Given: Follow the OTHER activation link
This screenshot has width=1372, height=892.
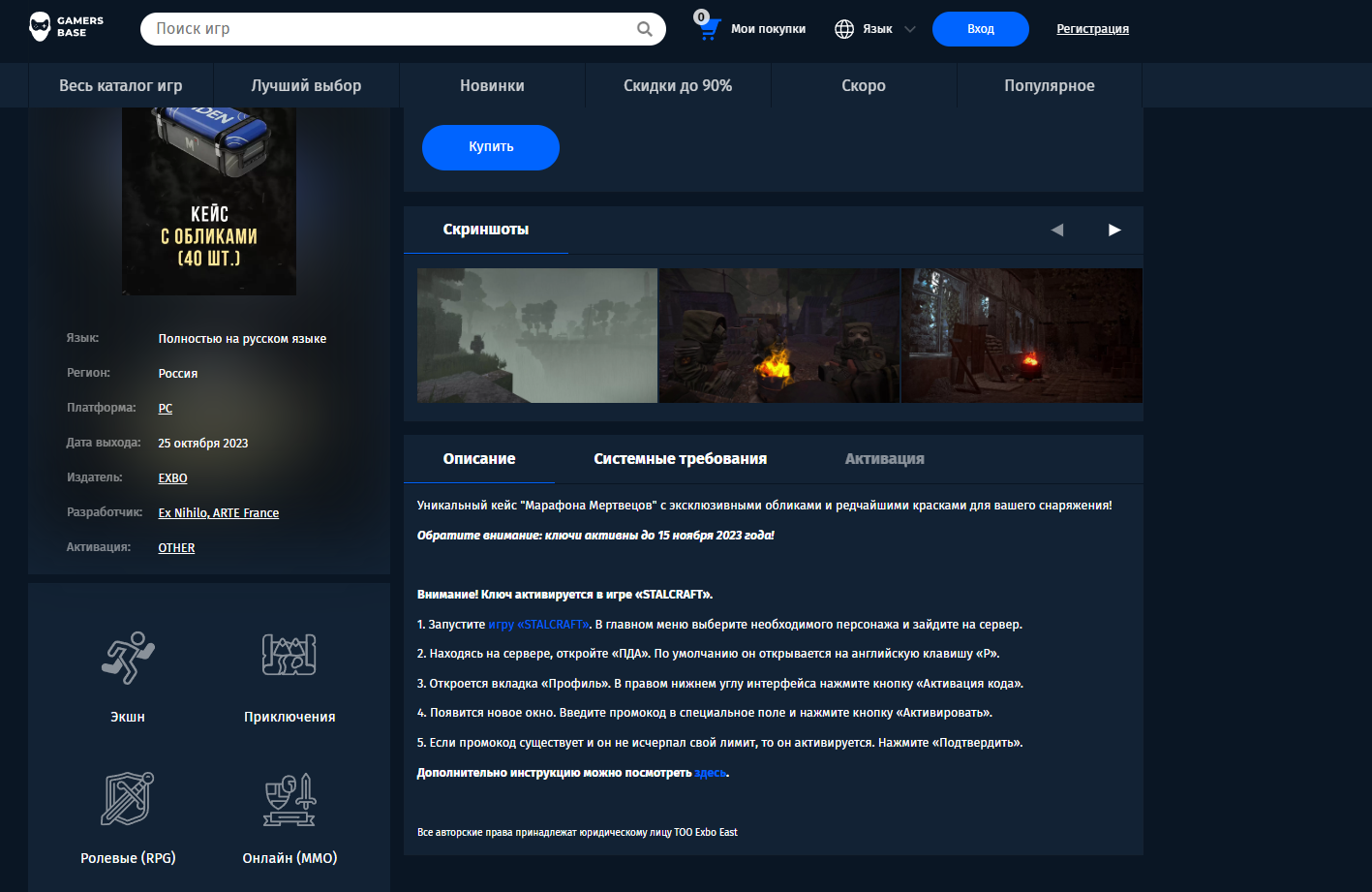Looking at the screenshot, I should (177, 548).
